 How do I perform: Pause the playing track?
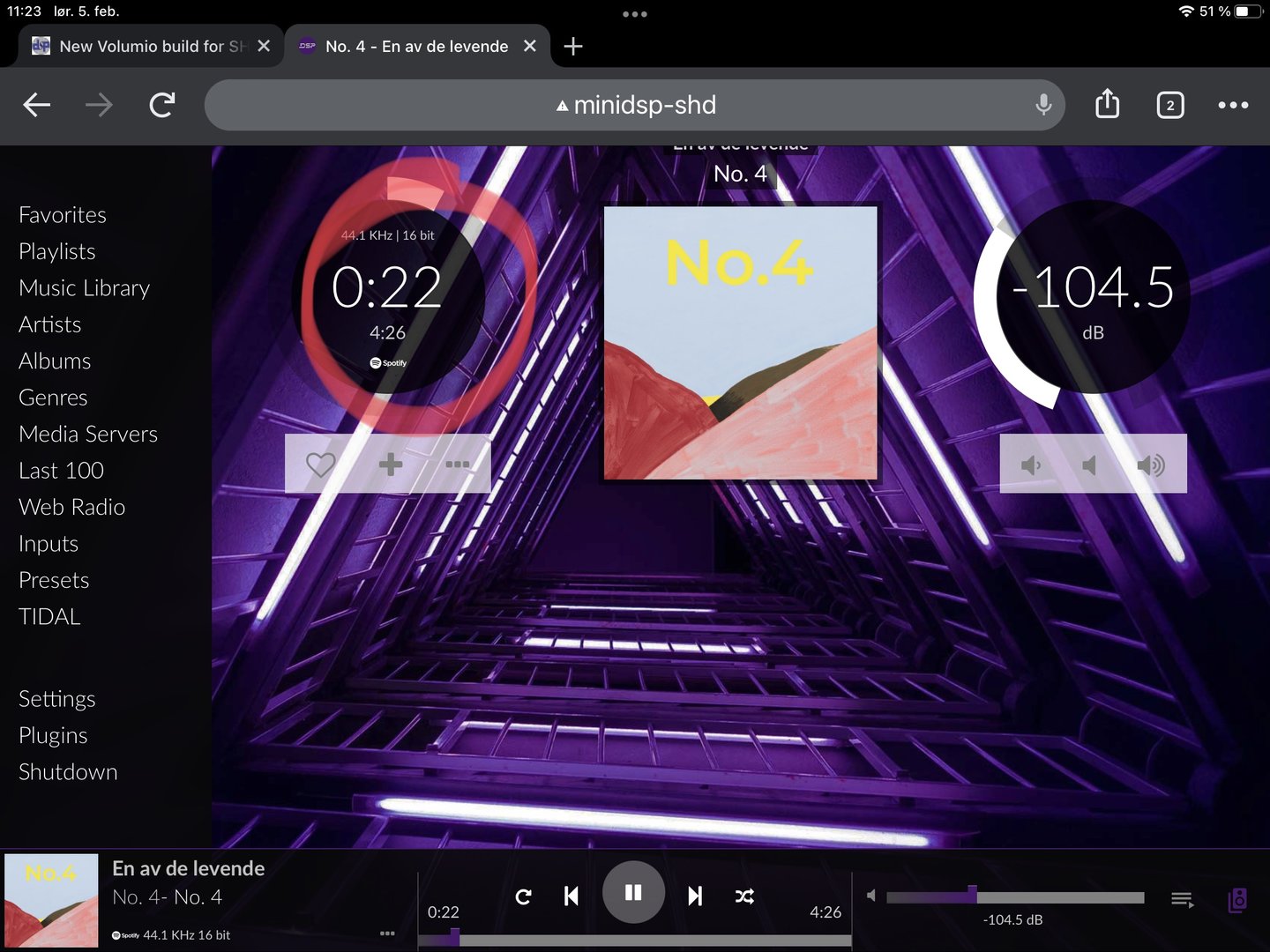coord(633,893)
